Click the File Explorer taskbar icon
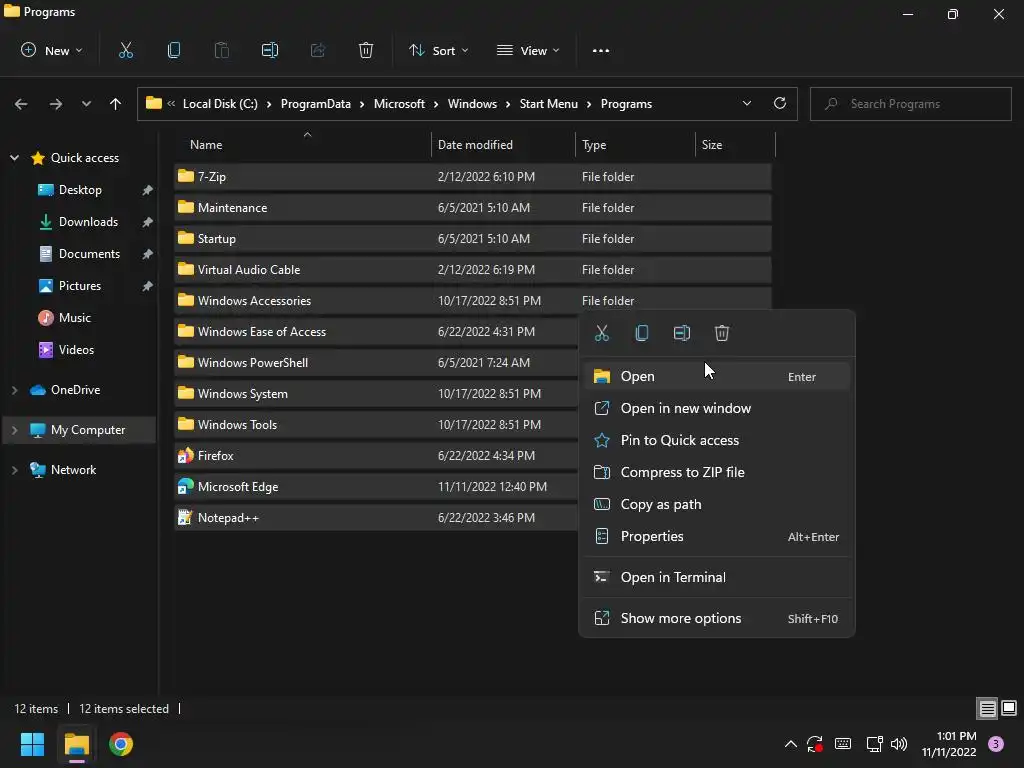 tap(76, 744)
